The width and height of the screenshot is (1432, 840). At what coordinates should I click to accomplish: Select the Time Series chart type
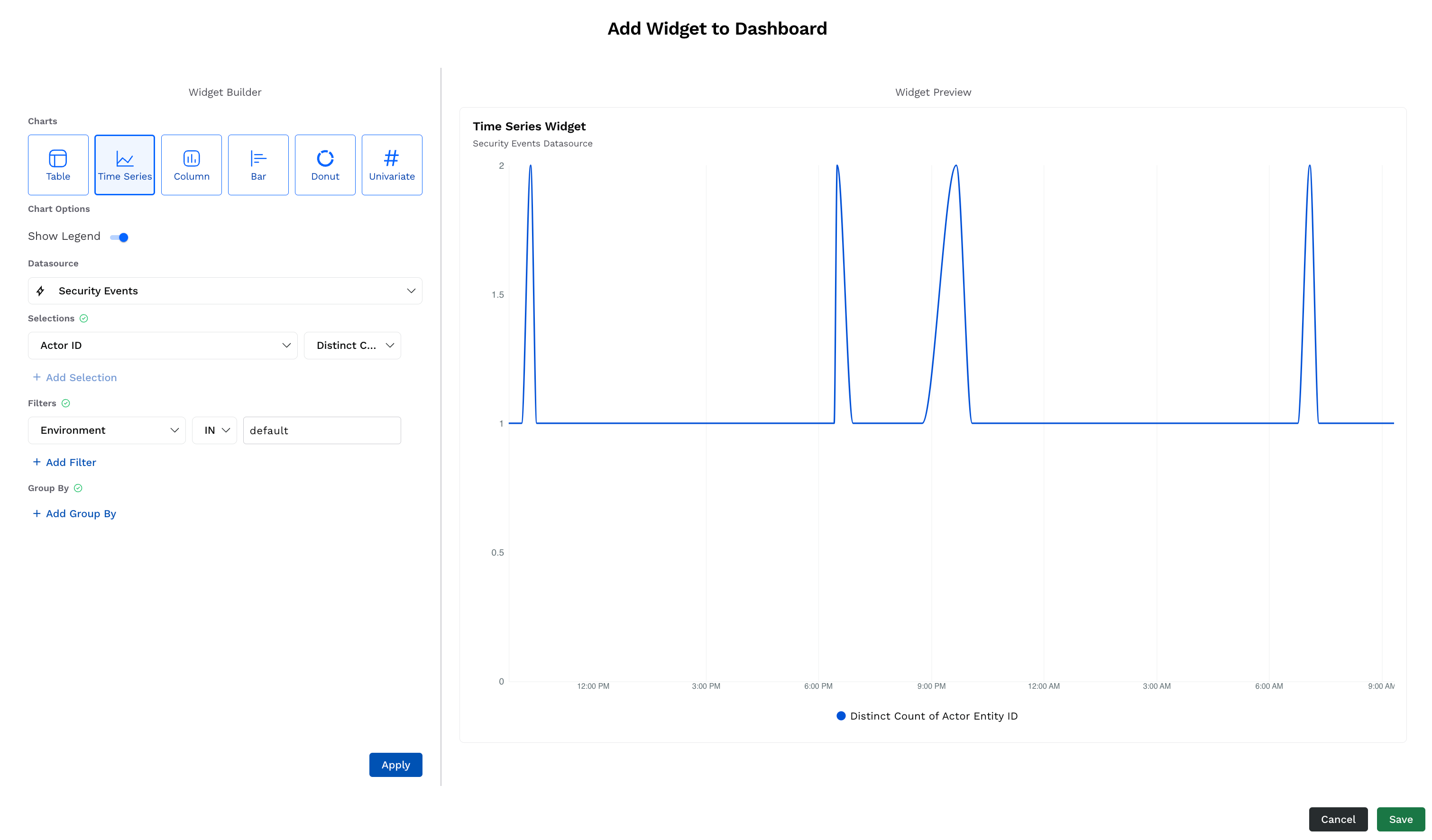tap(124, 164)
